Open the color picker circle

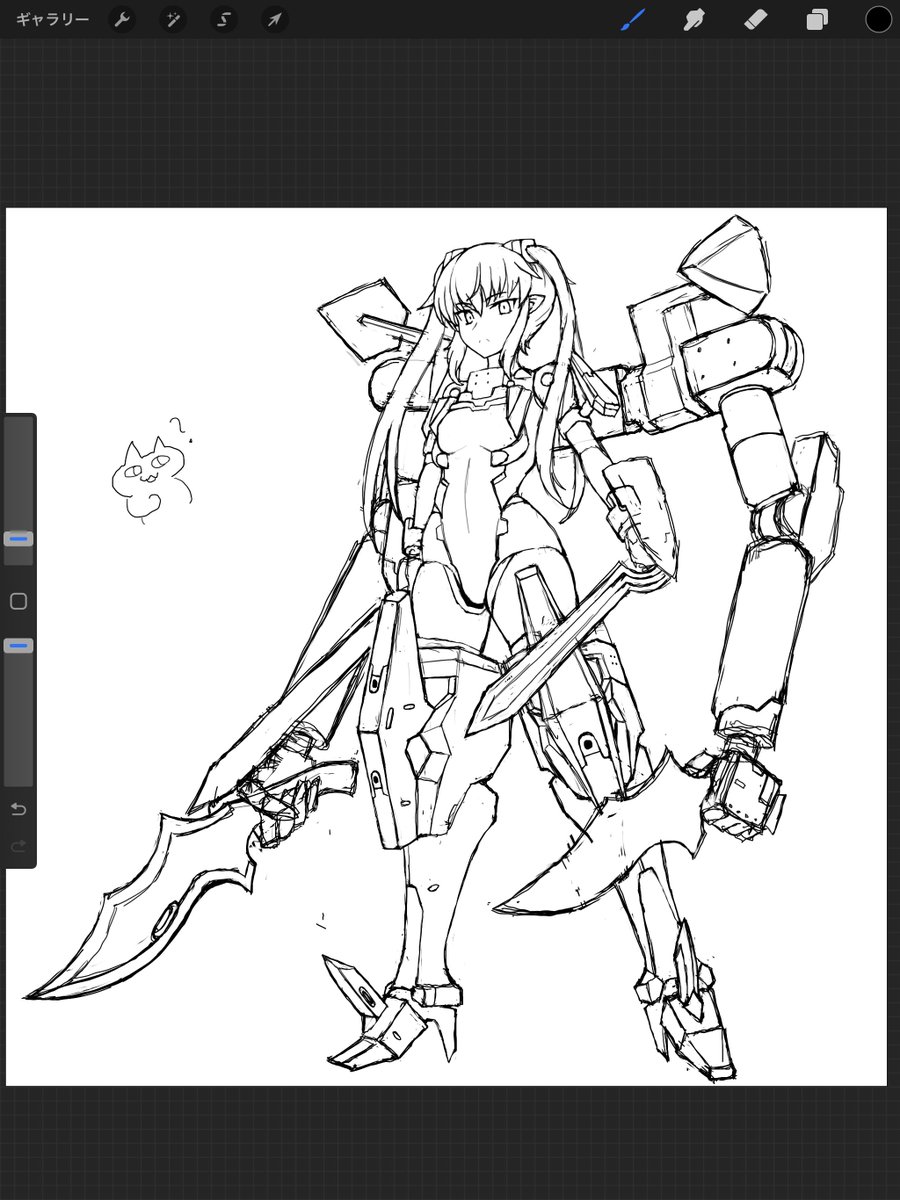876,20
